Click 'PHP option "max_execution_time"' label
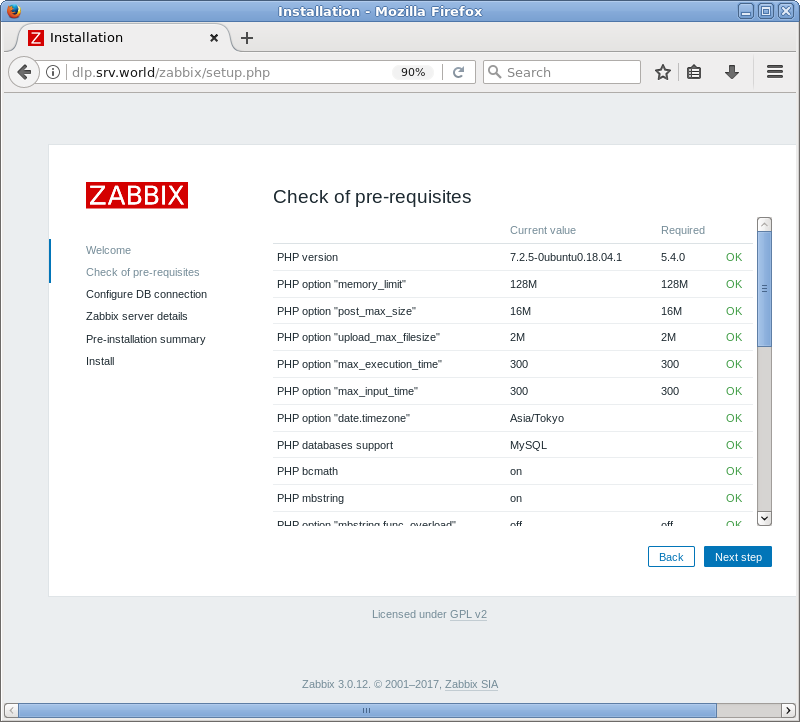800x722 pixels. coord(359,364)
